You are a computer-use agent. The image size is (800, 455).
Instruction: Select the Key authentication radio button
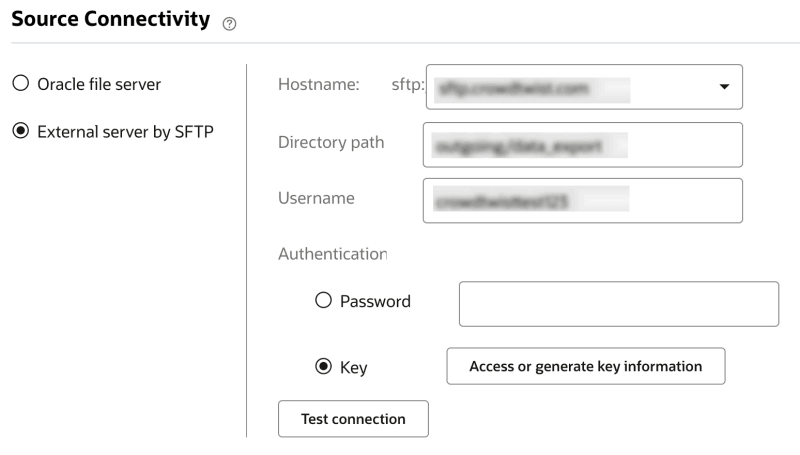tap(323, 366)
